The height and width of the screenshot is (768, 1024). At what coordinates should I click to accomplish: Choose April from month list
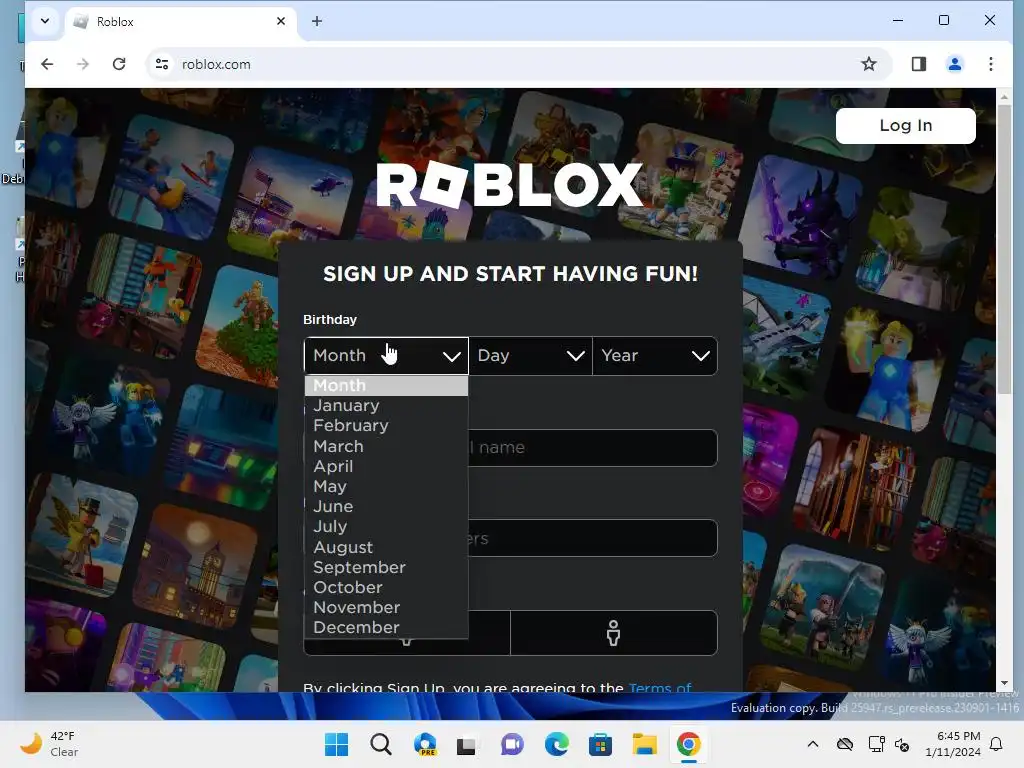coord(386,466)
